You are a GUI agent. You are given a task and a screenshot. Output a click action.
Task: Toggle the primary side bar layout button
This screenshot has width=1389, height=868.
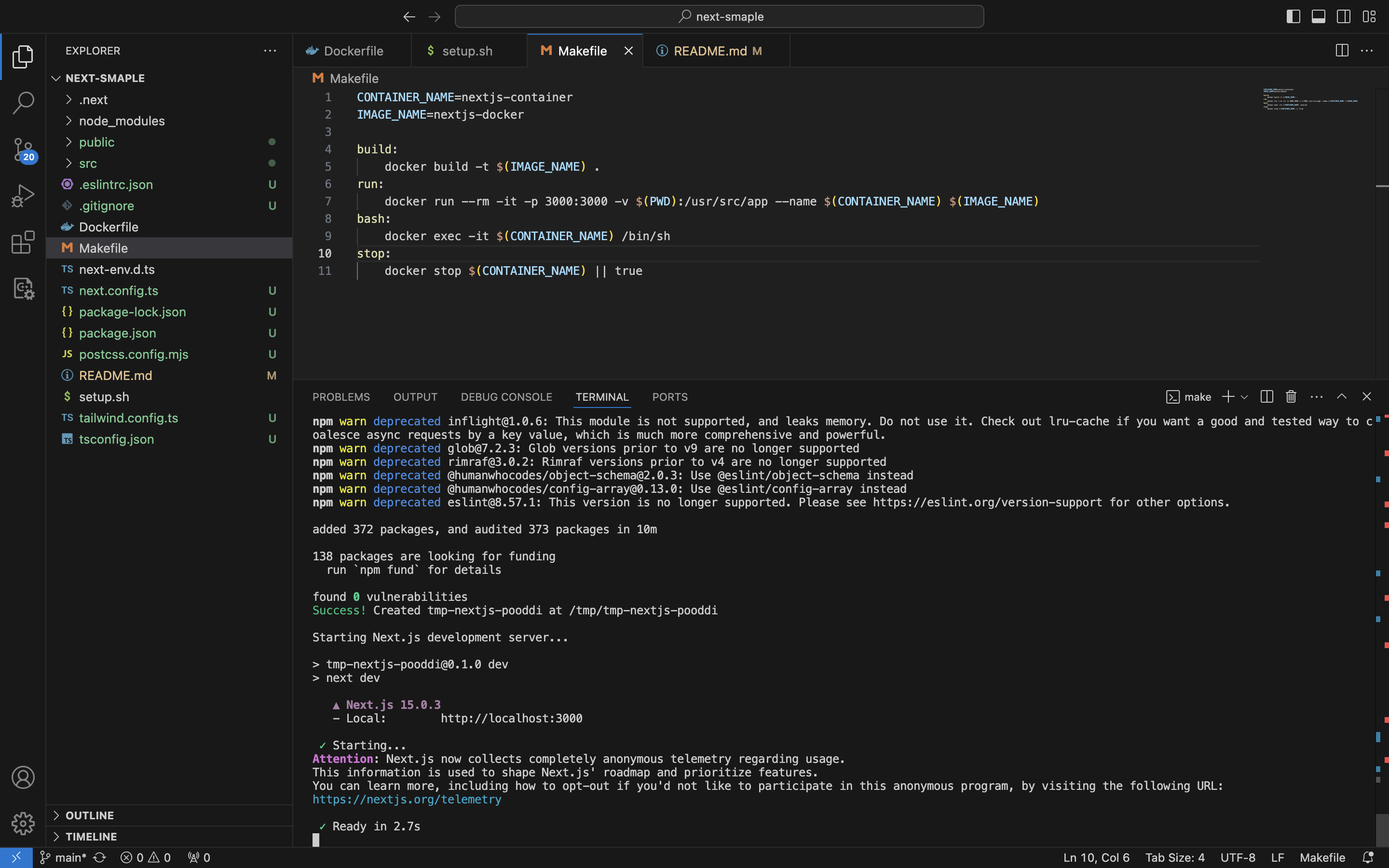pyautogui.click(x=1293, y=17)
